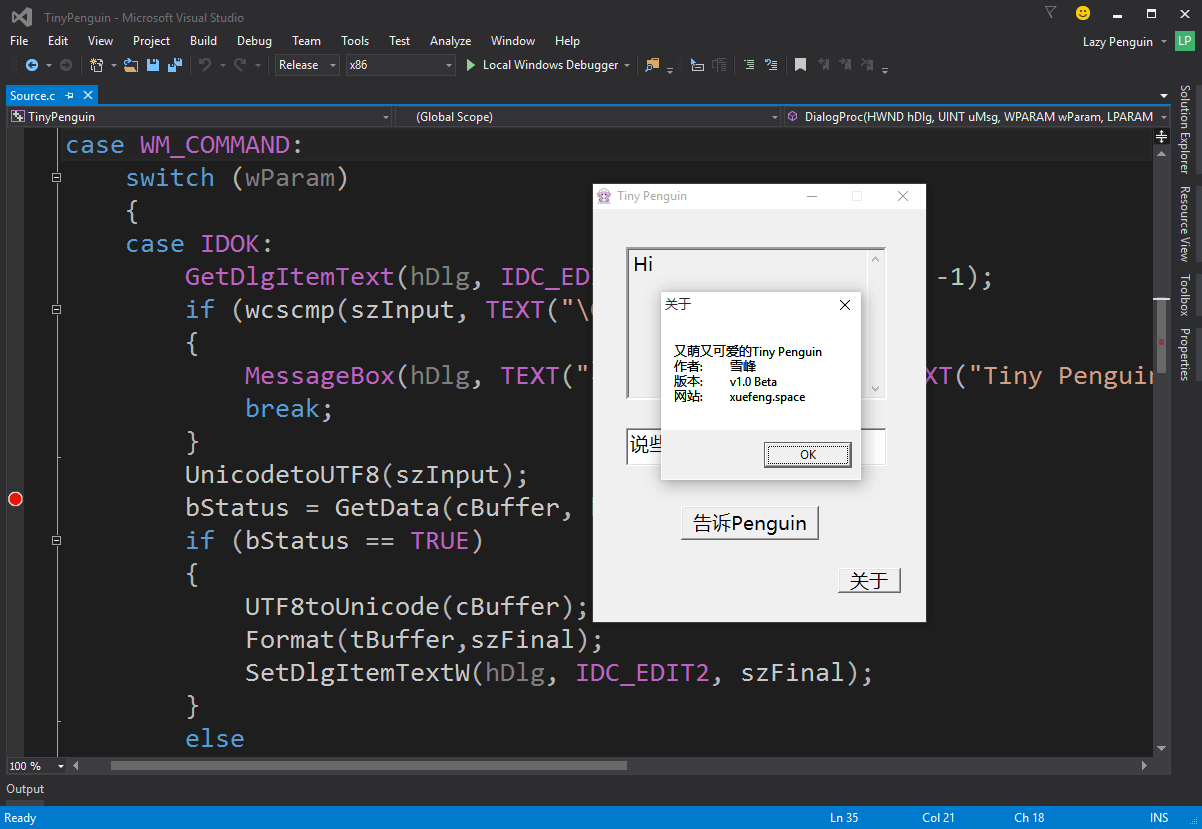Open the Tools menu
This screenshot has height=829, width=1202.
pyautogui.click(x=355, y=41)
